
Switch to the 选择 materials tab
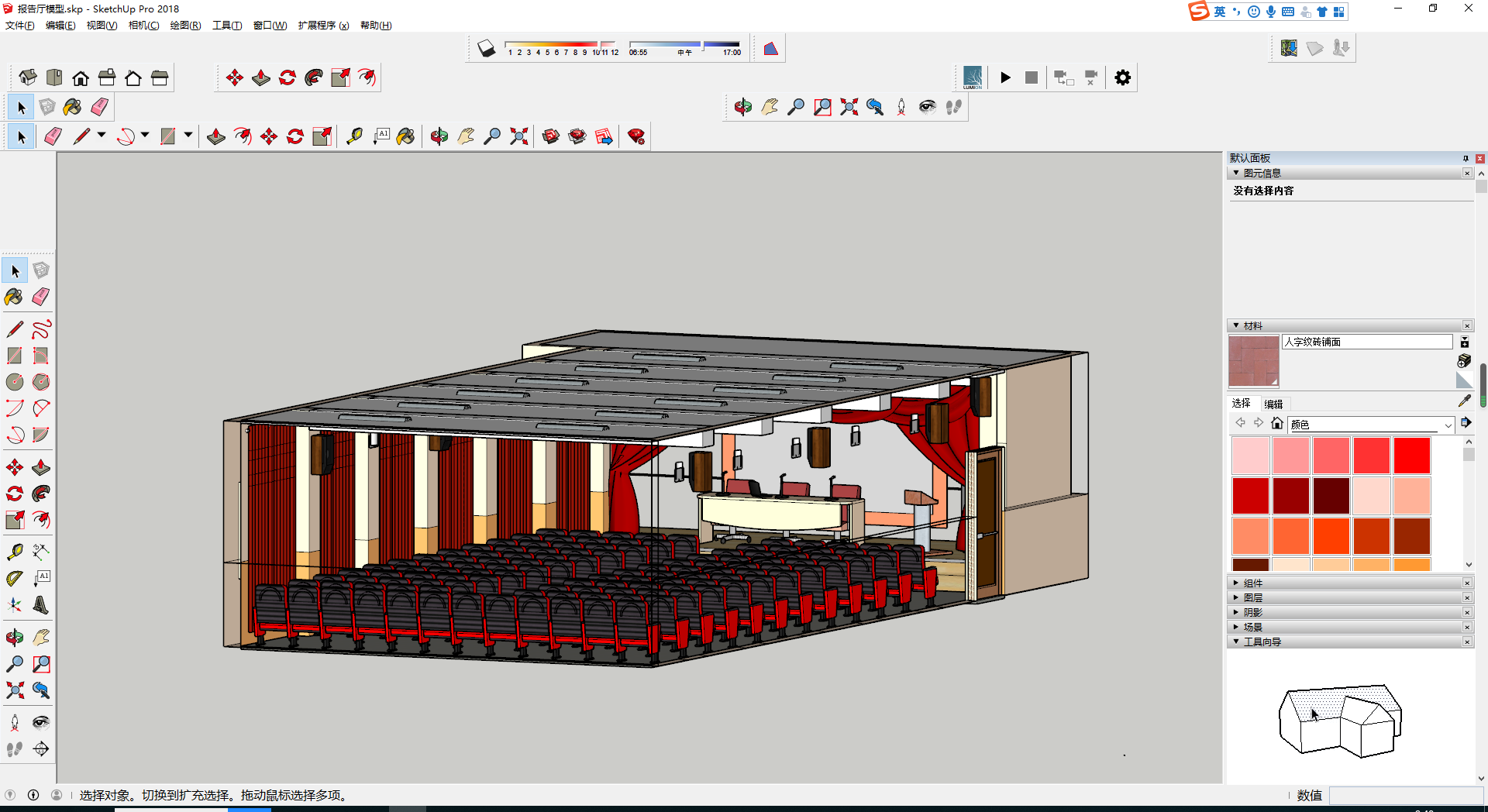click(x=1242, y=403)
